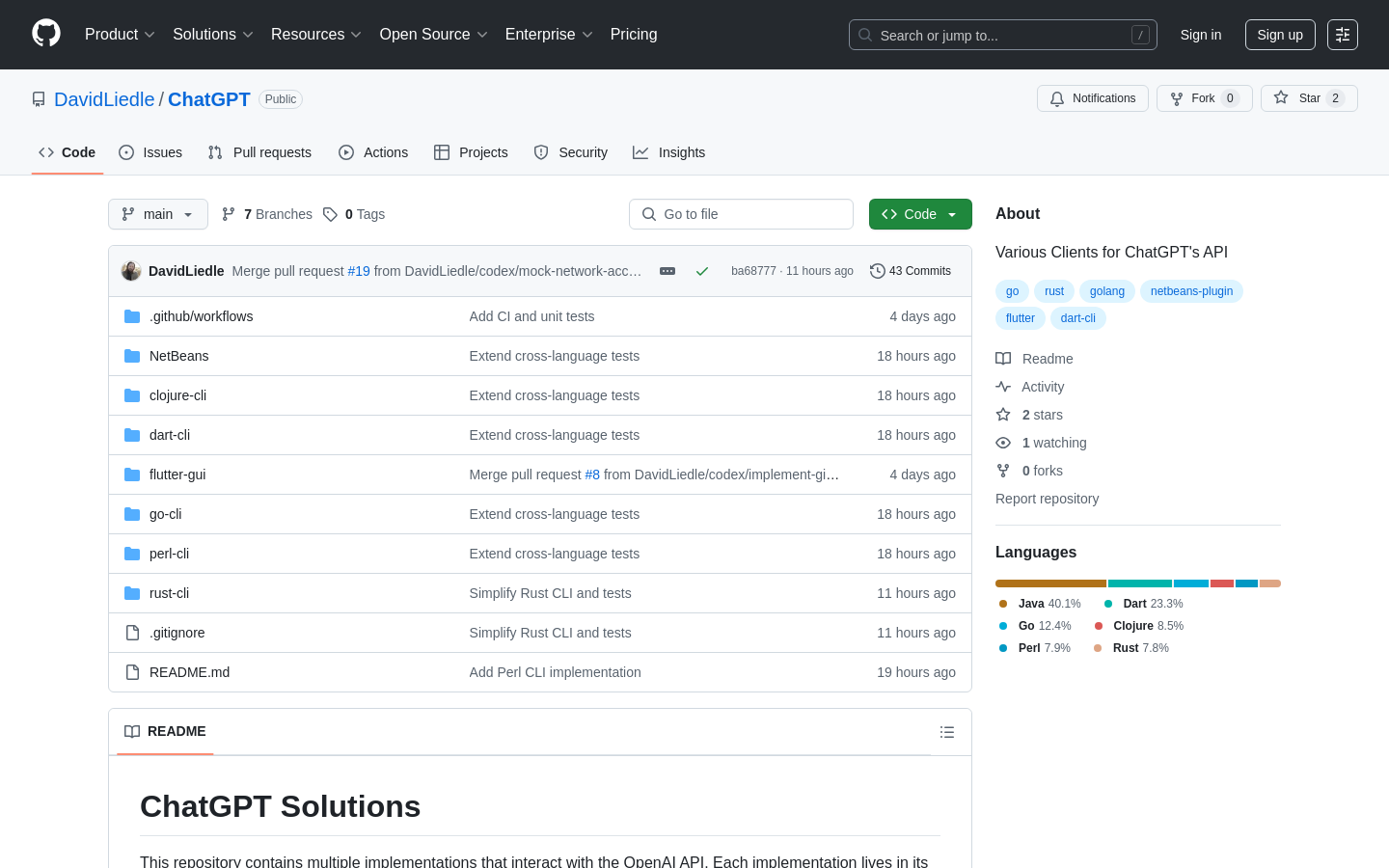
Task: Click commit hash ba68777
Action: tap(753, 271)
